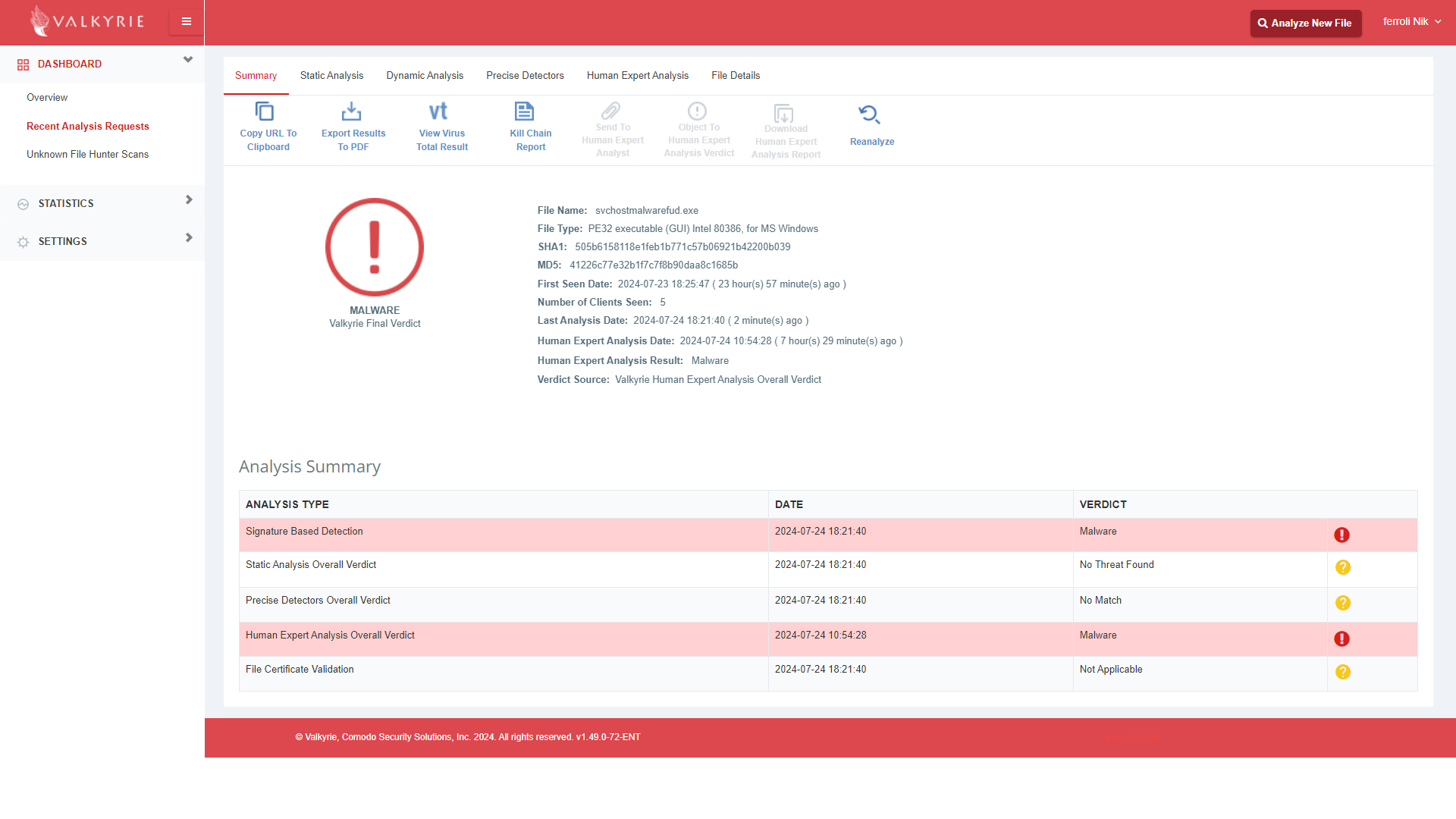This screenshot has height=819, width=1456.
Task: Click the question icon for Static Analysis verdict
Action: (1342, 567)
